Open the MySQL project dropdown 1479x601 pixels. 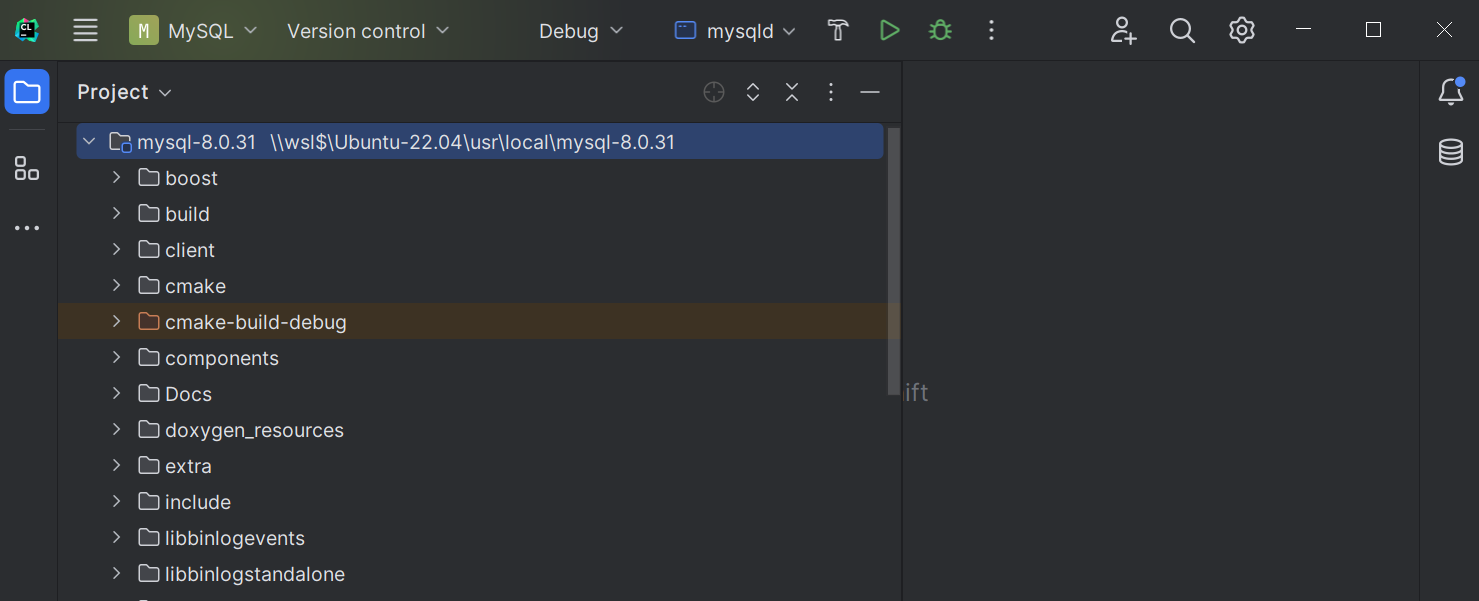(x=194, y=31)
